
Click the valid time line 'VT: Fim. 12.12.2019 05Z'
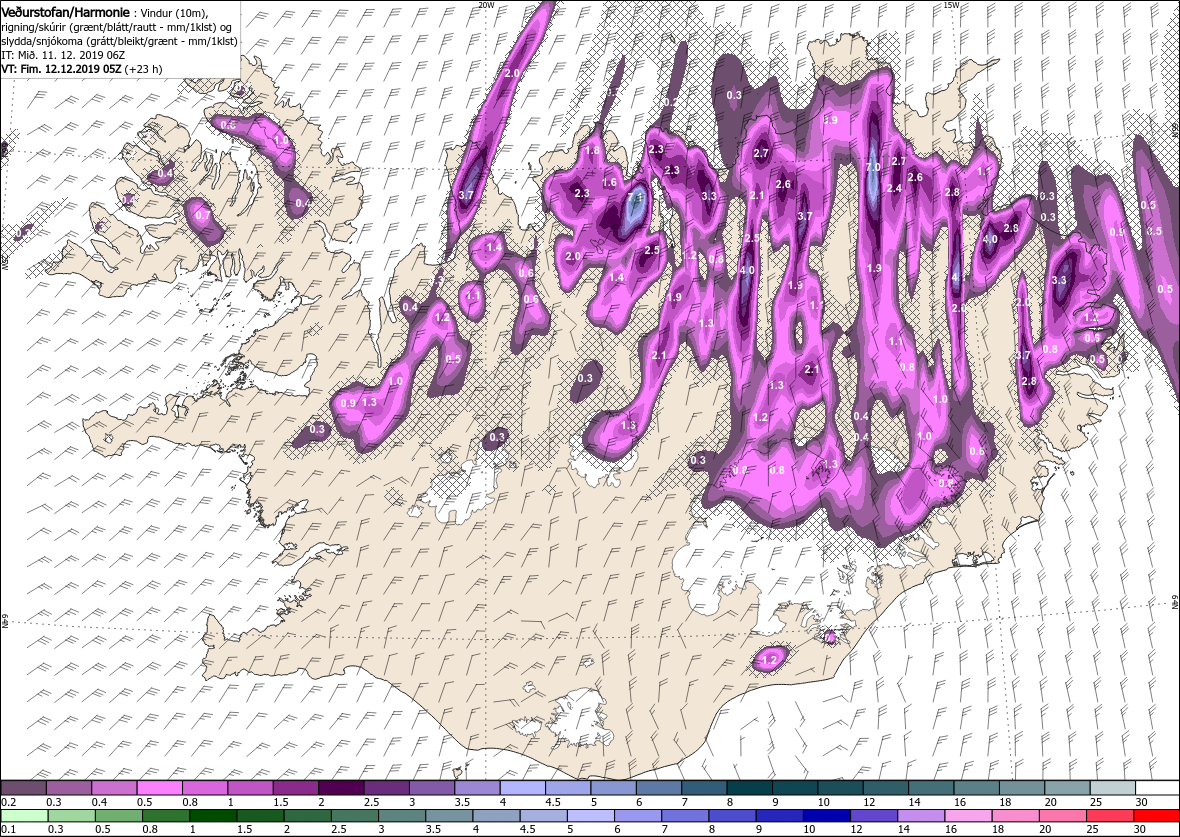tap(62, 68)
